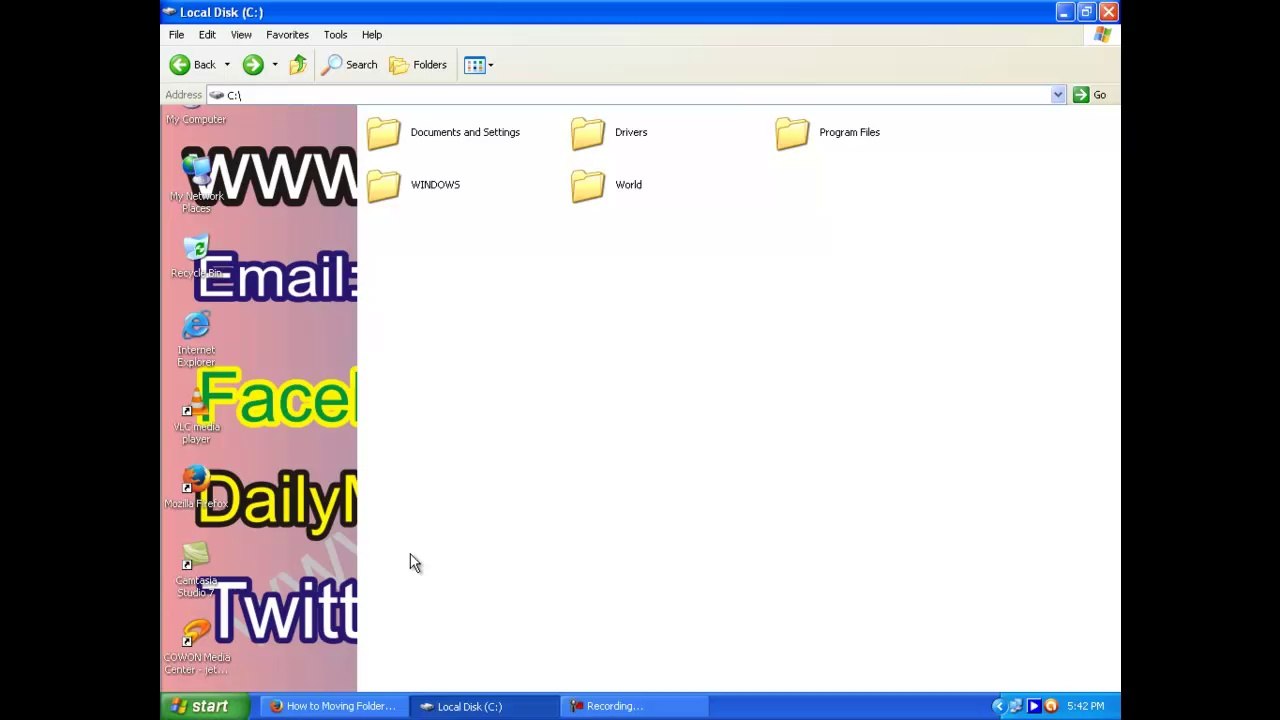Go up one folder level
This screenshot has height=720, width=1280.
click(298, 65)
